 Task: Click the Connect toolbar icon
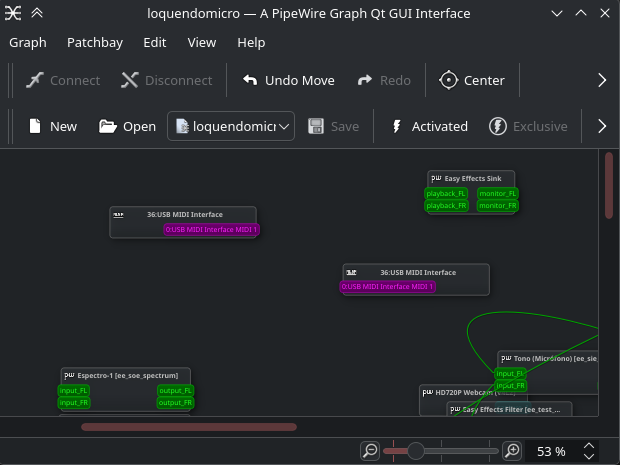click(x=35, y=80)
